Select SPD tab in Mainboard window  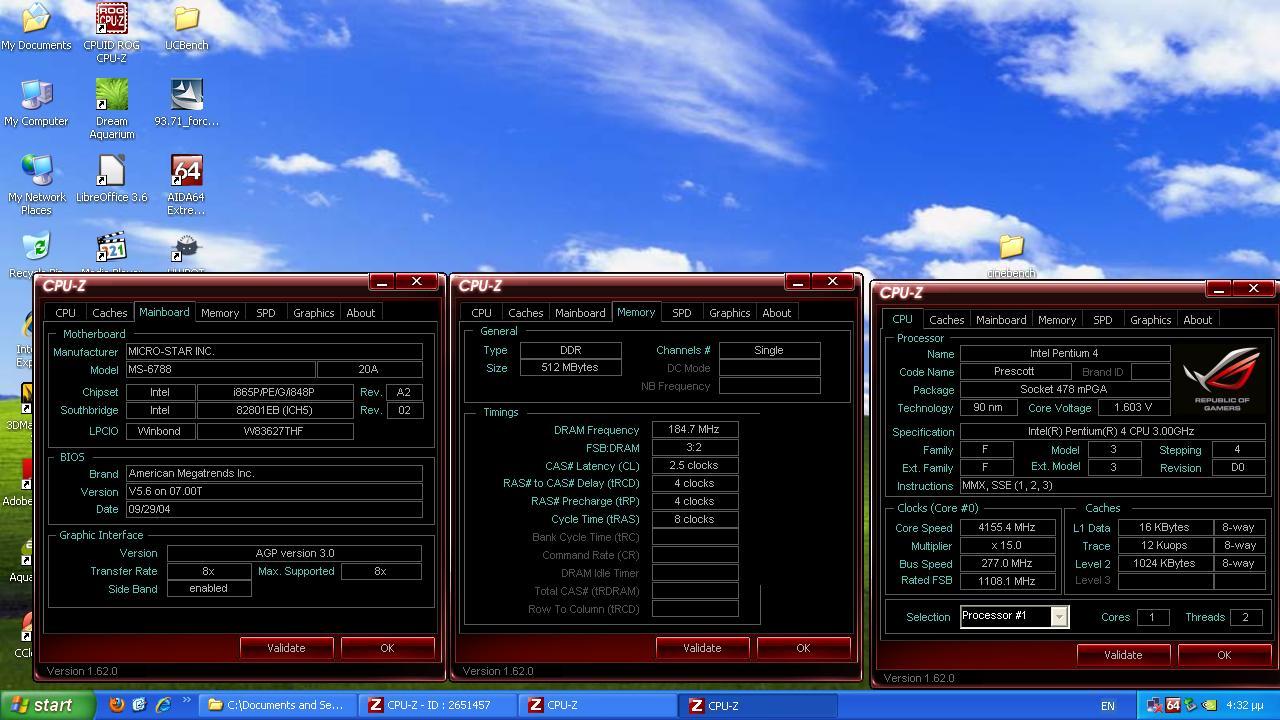[x=265, y=313]
